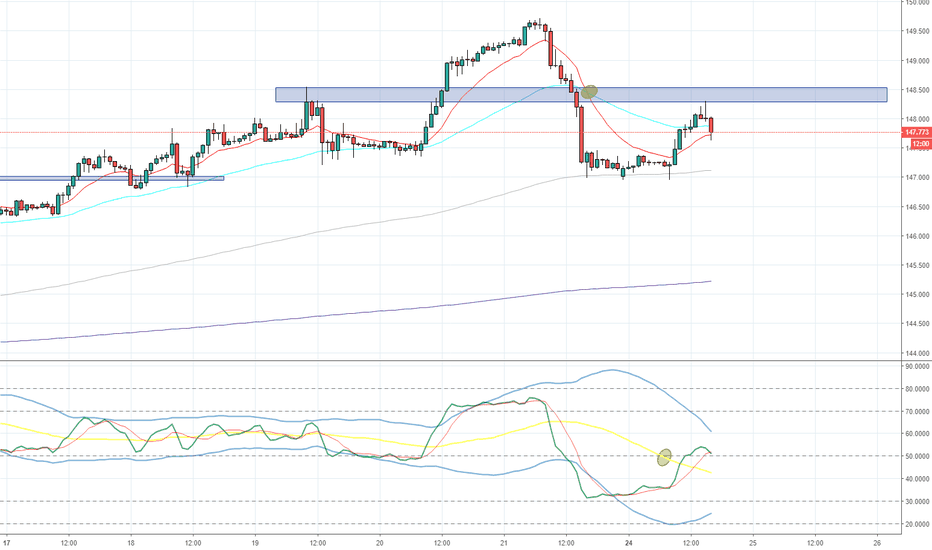
Task: Click date label 24 on time axis
Action: pyautogui.click(x=628, y=543)
